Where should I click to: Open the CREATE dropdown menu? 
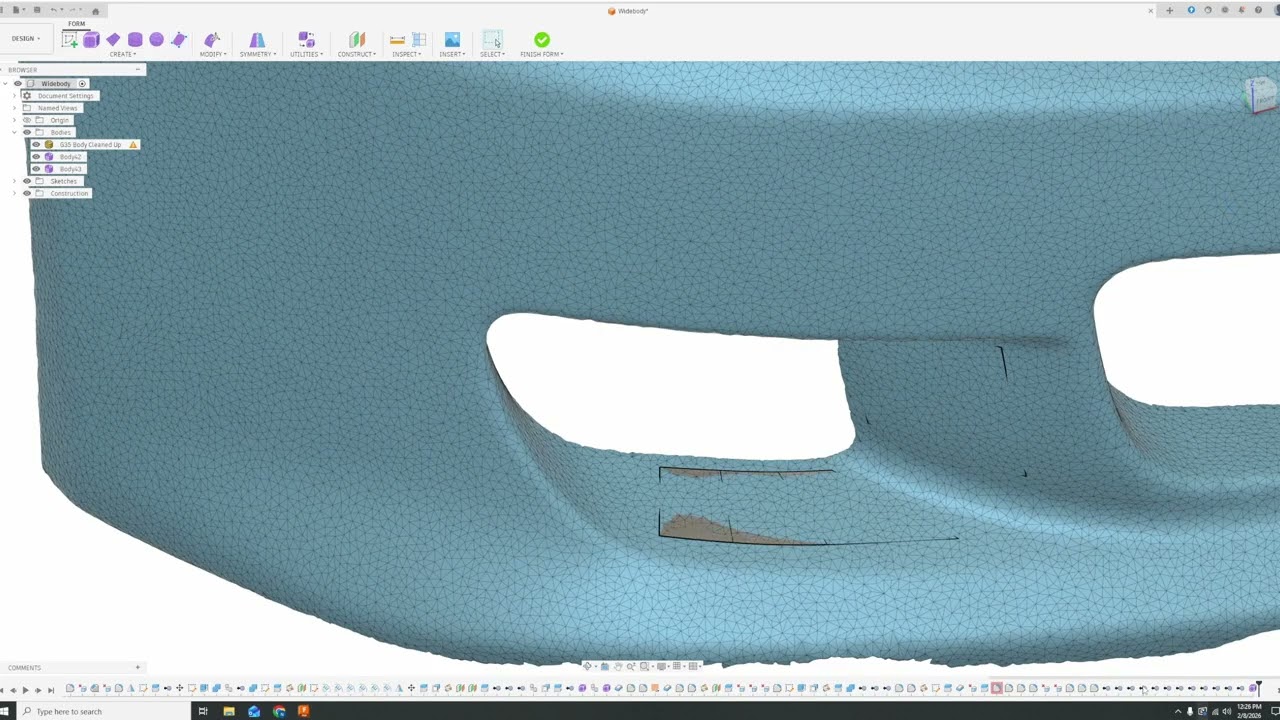(x=123, y=54)
